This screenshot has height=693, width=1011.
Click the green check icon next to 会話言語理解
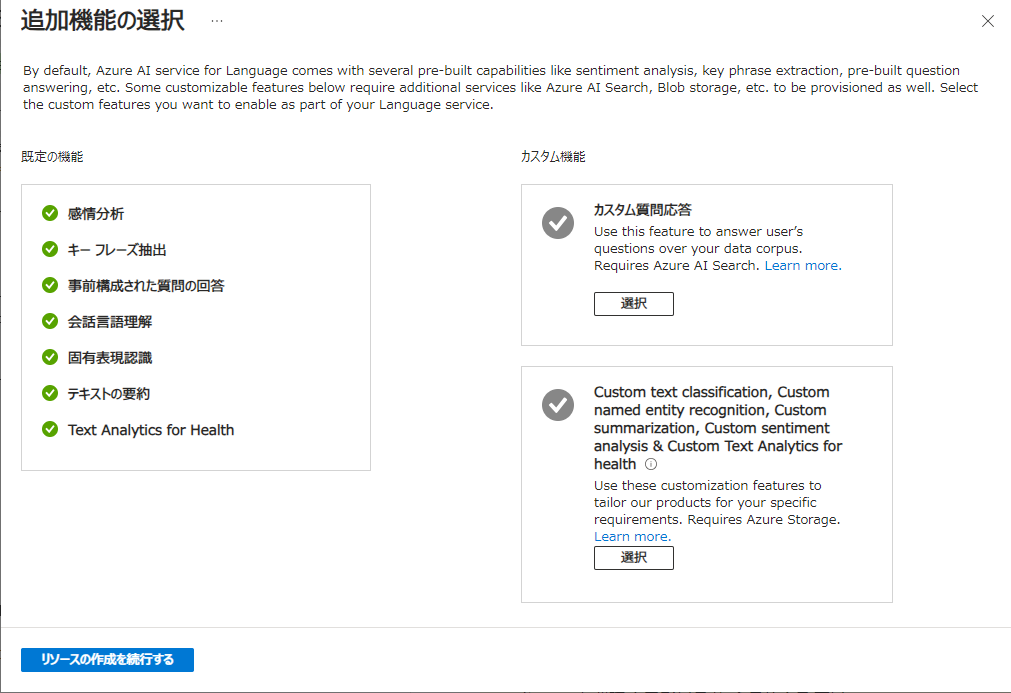click(50, 321)
